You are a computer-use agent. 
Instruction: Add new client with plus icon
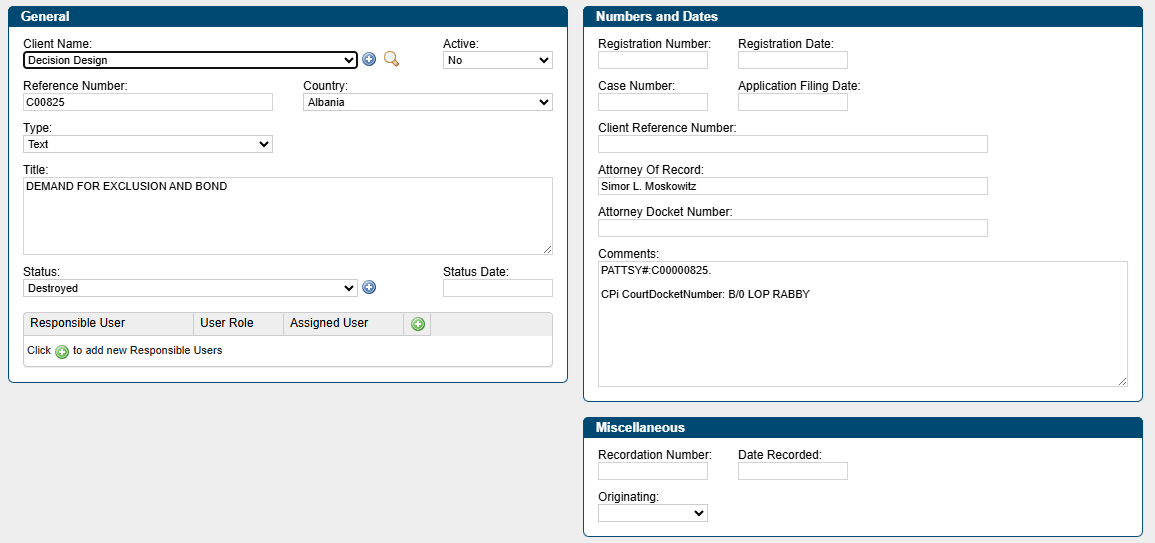point(369,60)
